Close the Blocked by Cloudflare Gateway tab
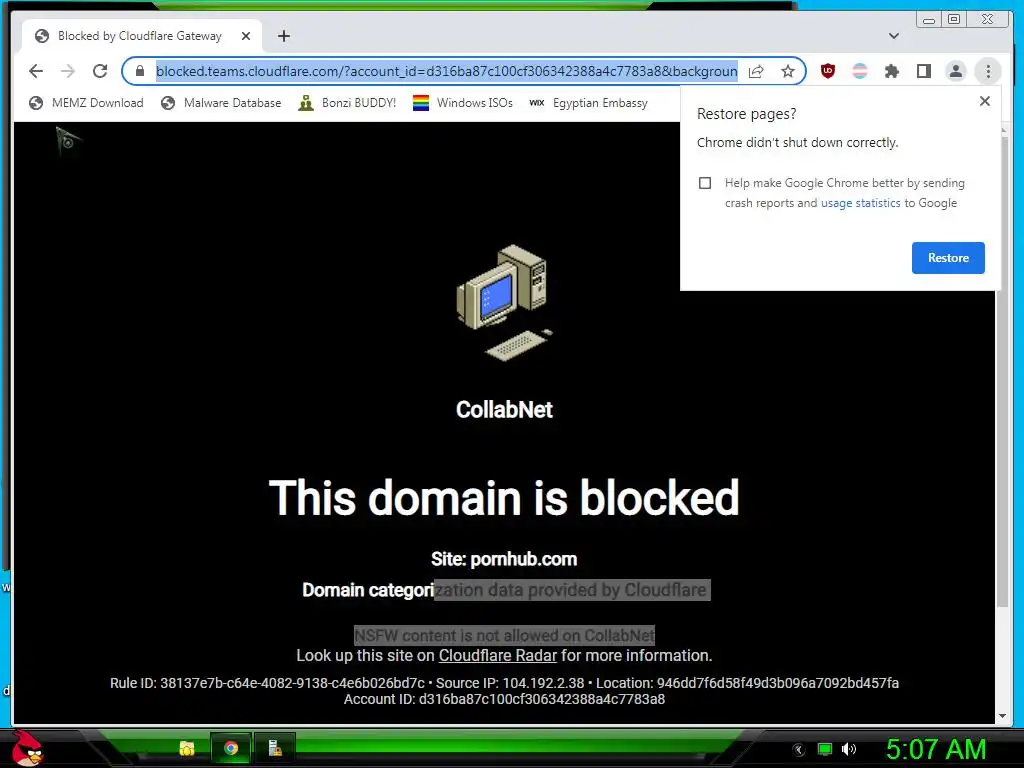Screen dimensions: 1024x768 pos(246,36)
